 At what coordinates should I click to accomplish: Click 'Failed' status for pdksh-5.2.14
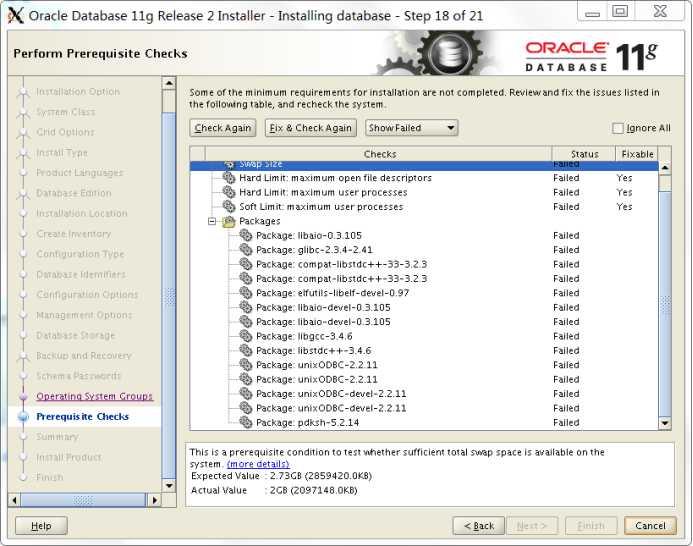coord(566,422)
